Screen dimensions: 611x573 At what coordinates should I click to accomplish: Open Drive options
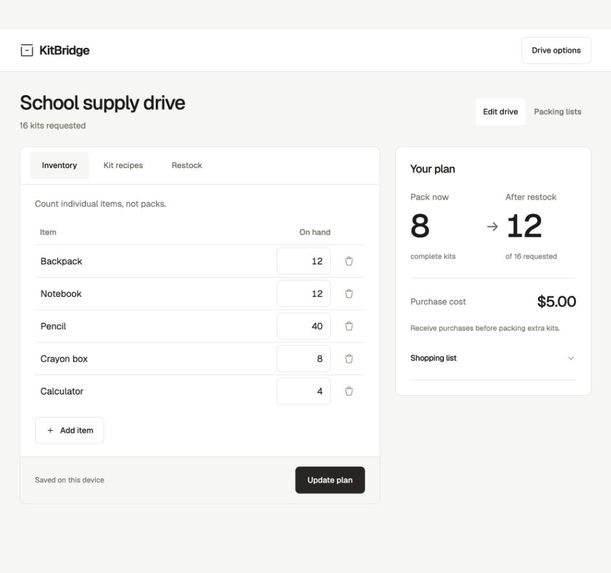point(556,50)
